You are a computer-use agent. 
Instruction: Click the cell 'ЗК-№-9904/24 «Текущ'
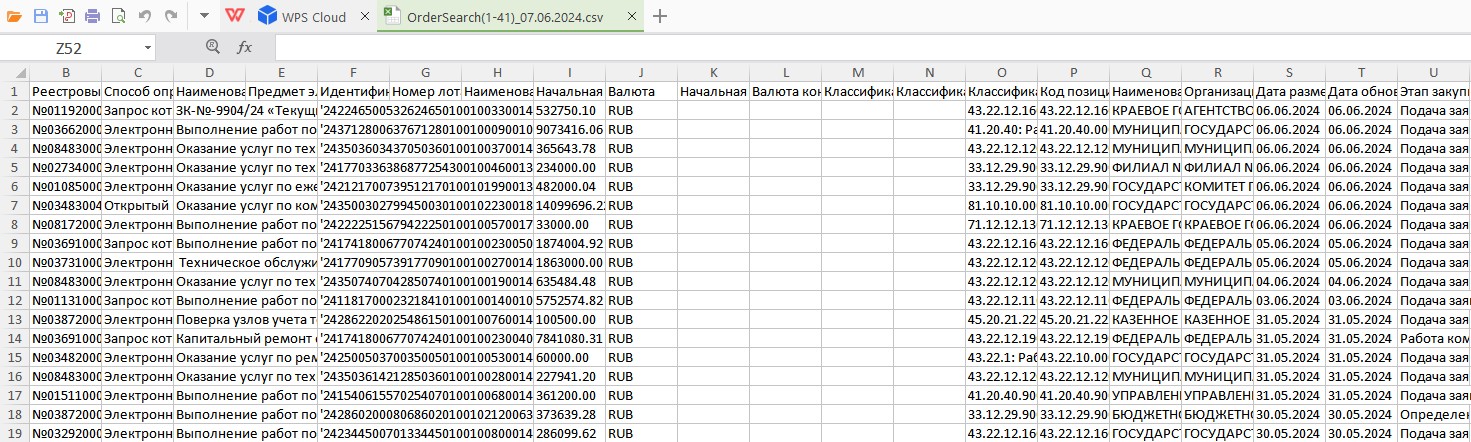pyautogui.click(x=245, y=110)
